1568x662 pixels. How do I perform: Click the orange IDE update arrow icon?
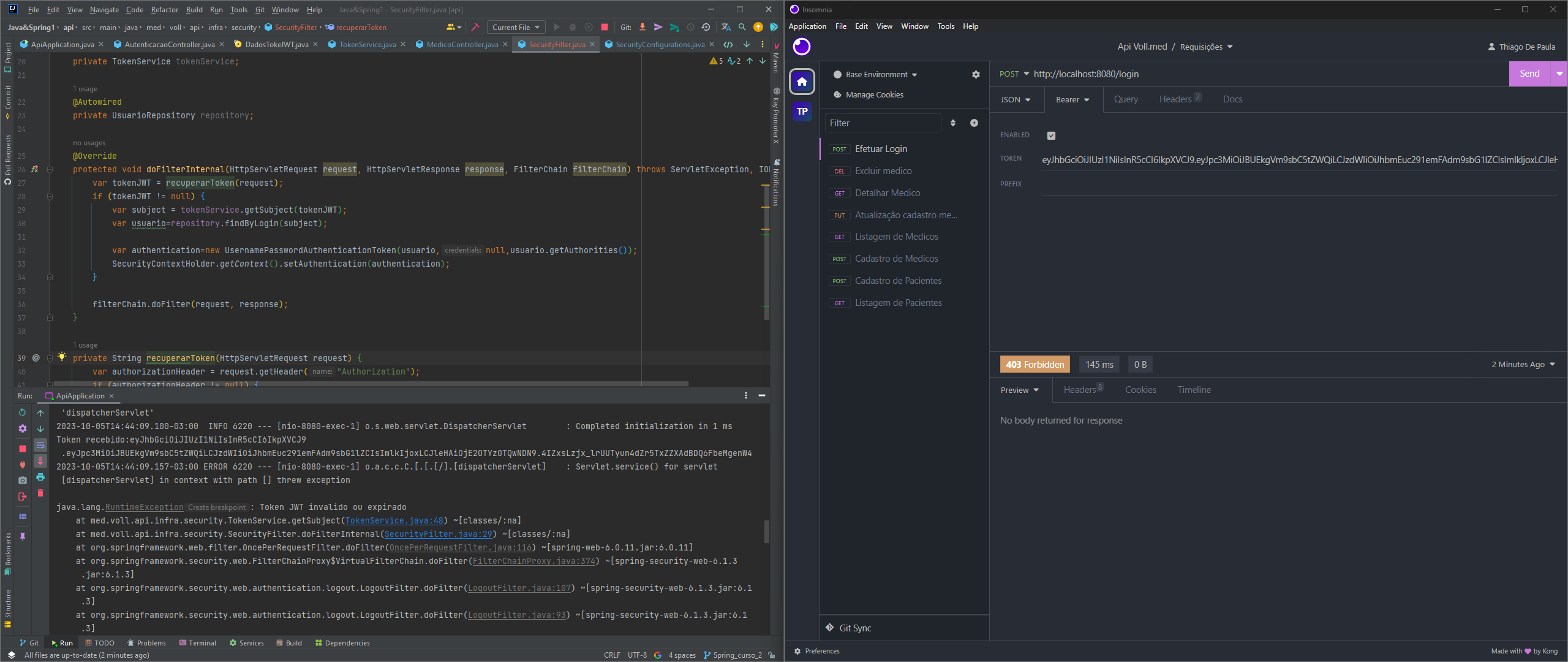(x=758, y=27)
